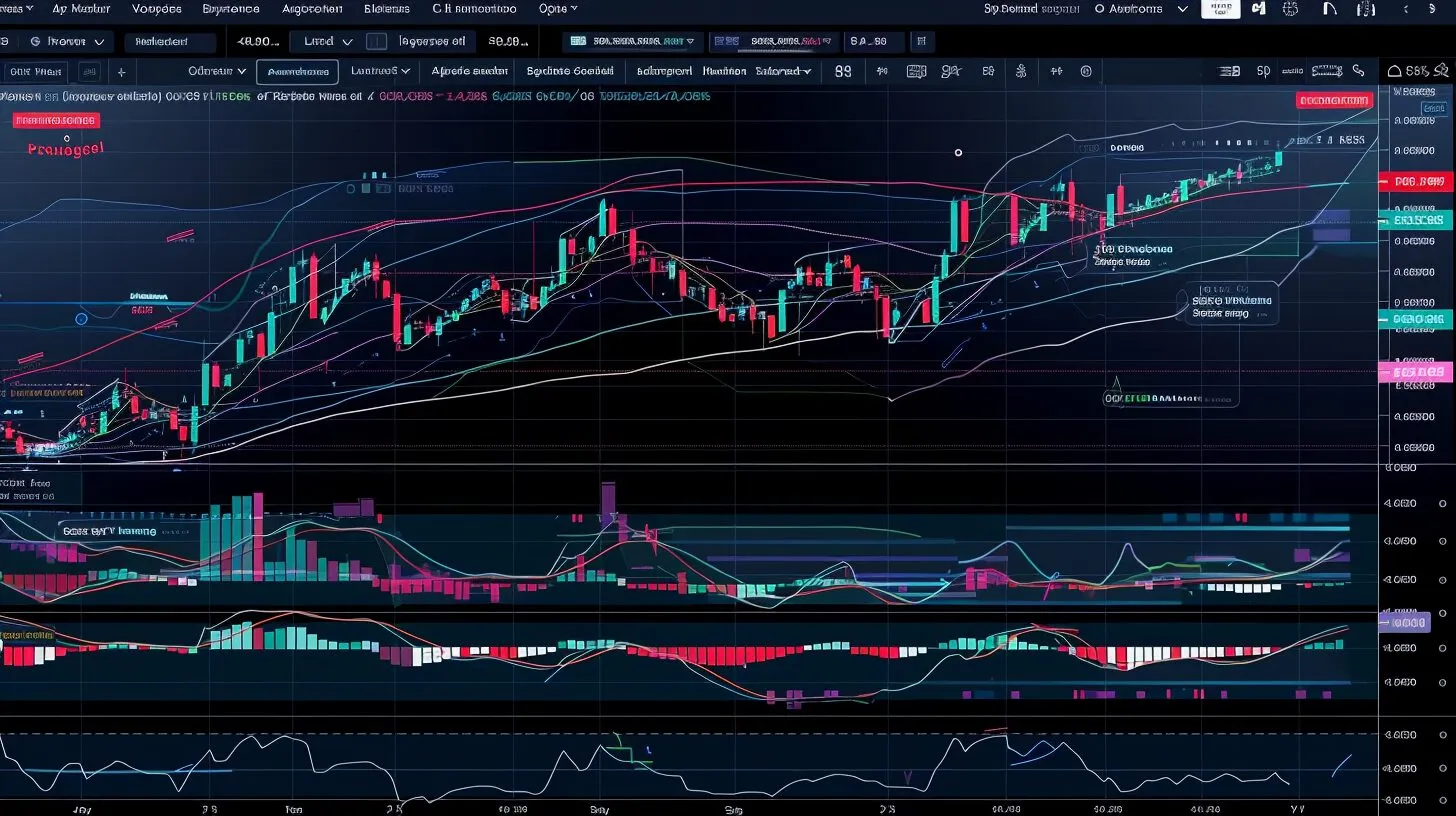Switch to the chart tab at the top left

[x=36, y=71]
